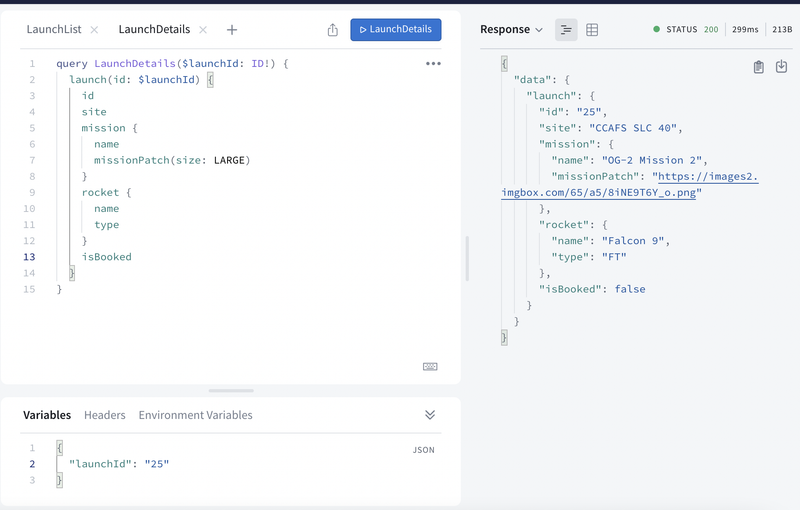The height and width of the screenshot is (510, 800).
Task: Click the share operation icon
Action: 333,30
